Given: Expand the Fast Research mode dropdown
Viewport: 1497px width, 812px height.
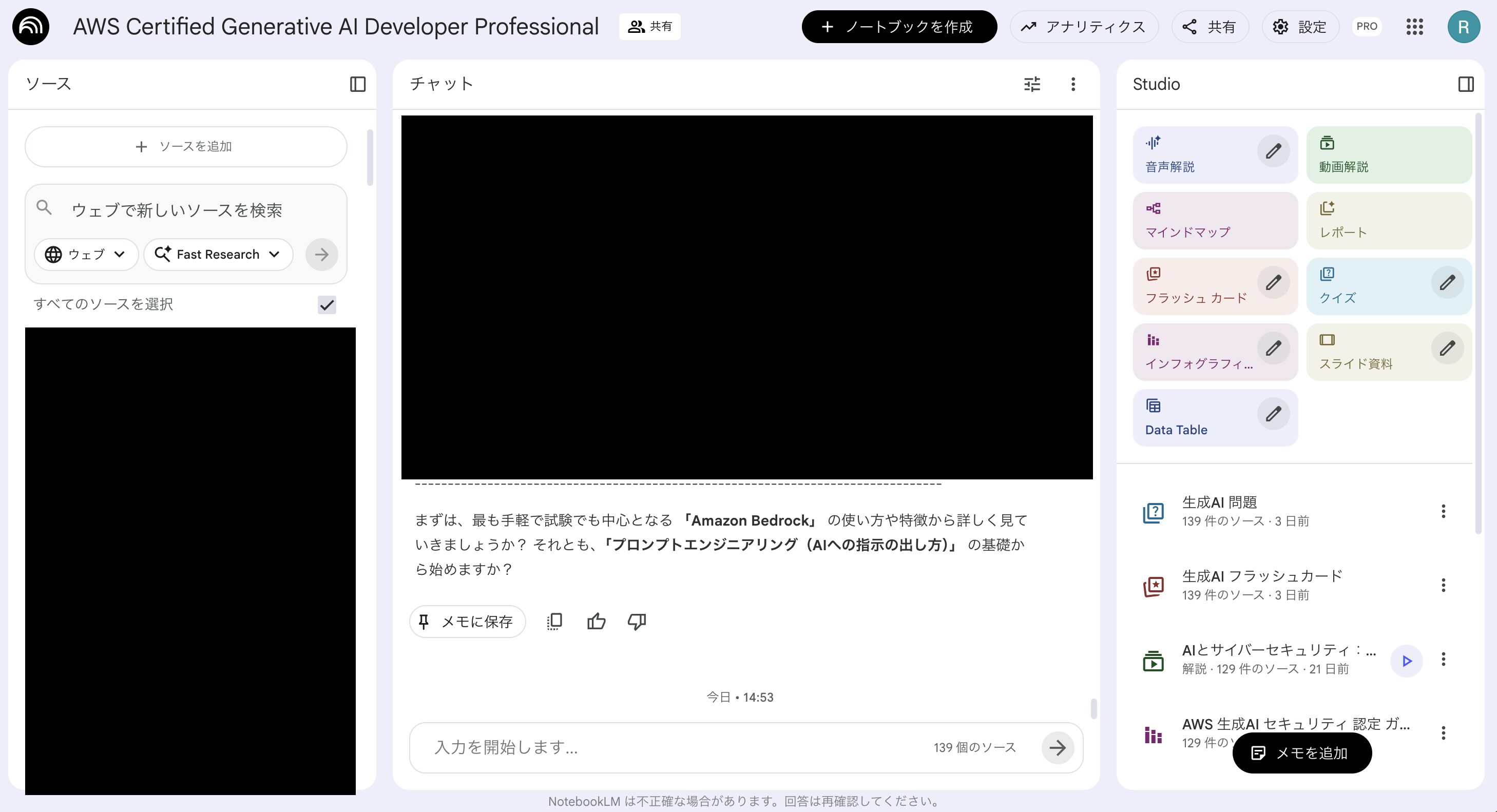Looking at the screenshot, I should (218, 255).
